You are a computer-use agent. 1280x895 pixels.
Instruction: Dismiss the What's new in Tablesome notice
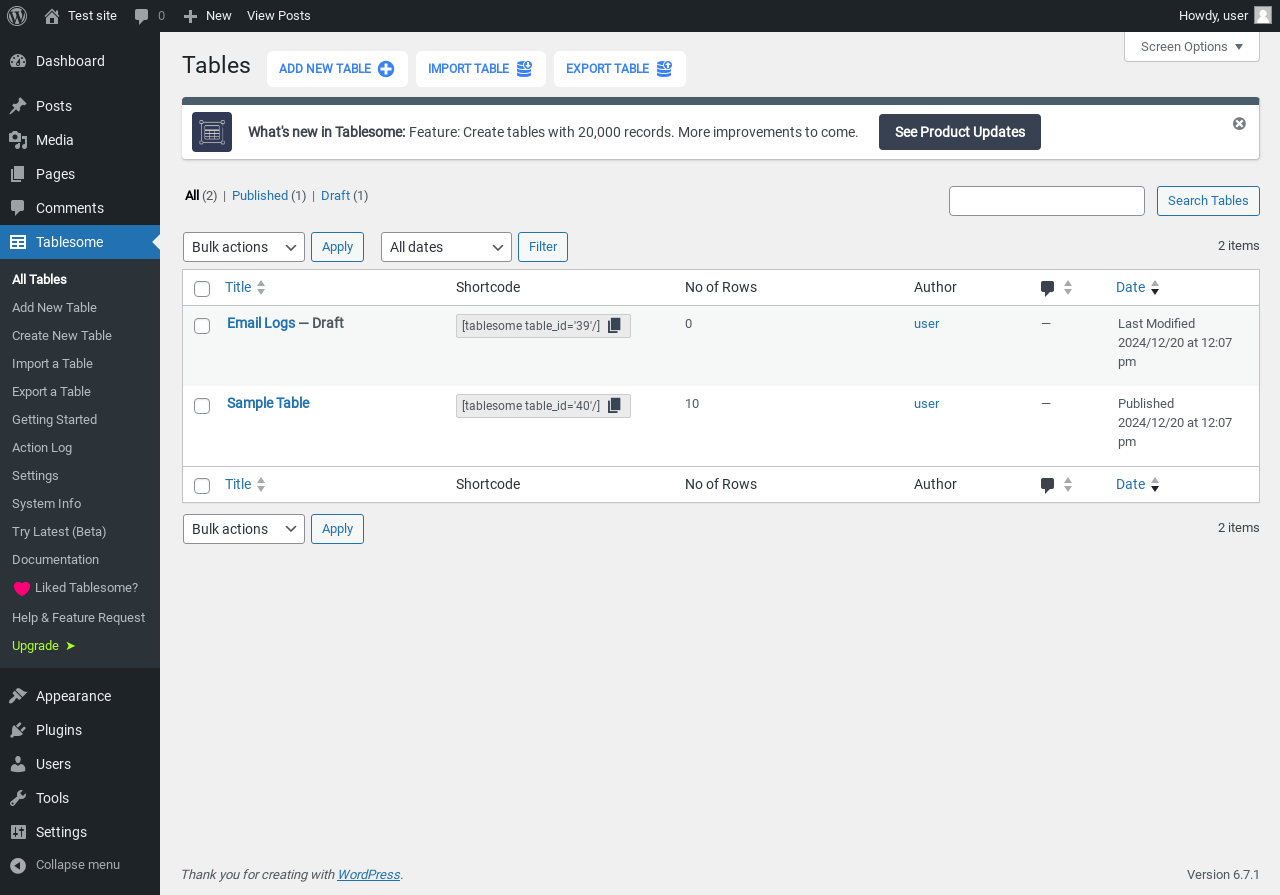click(1239, 124)
